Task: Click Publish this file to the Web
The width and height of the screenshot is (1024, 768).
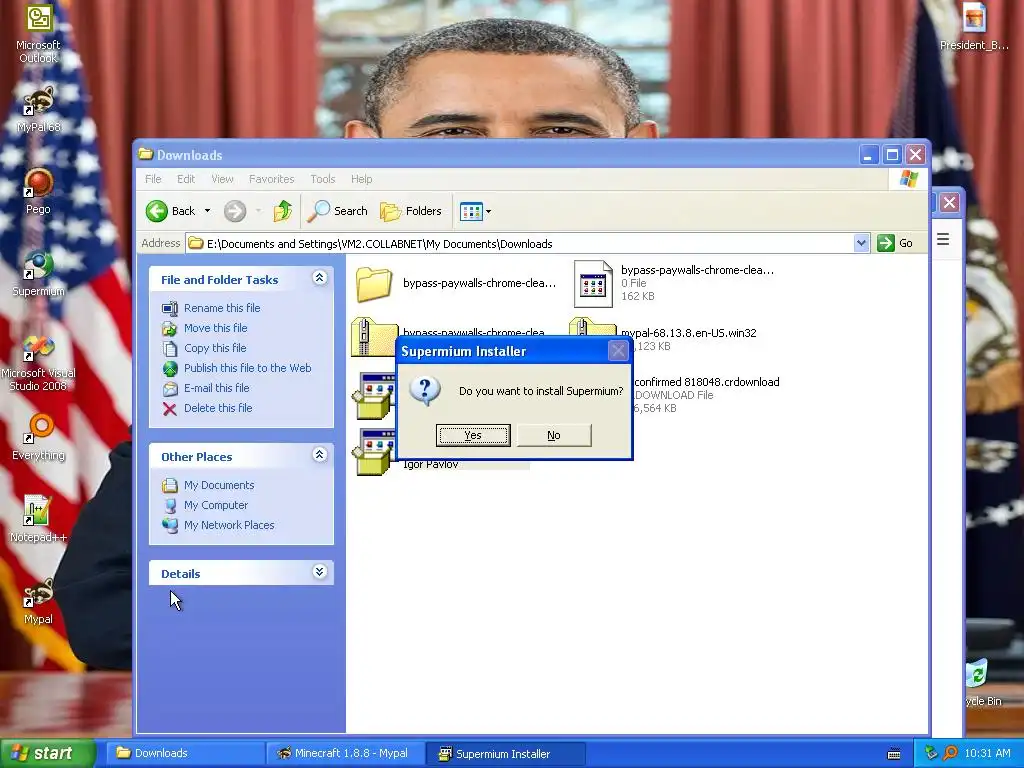Action: pos(248,368)
